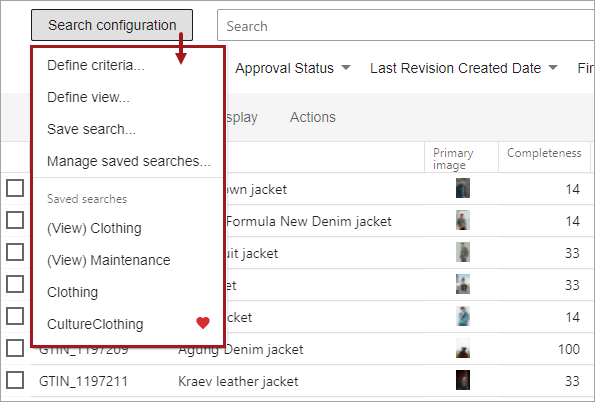Open the Agung Denim jacket primary image thumbnail
The image size is (595, 402).
[x=463, y=348]
